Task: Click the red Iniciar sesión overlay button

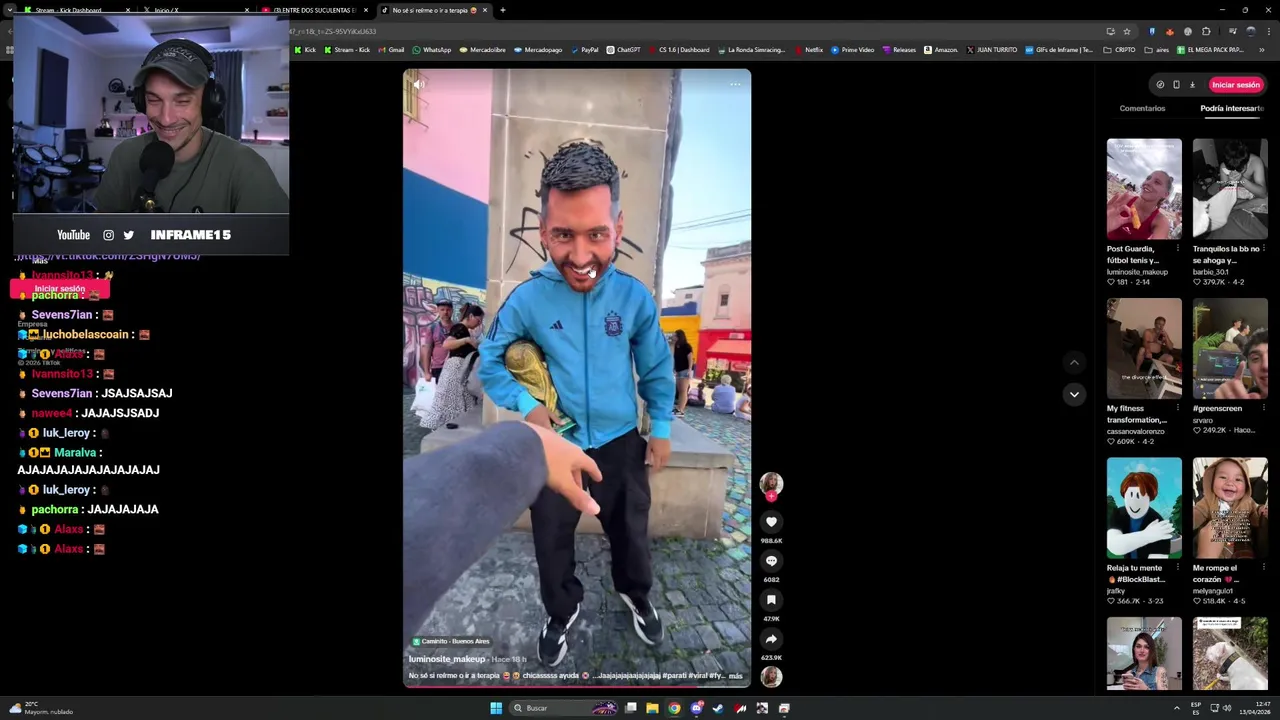Action: (x=60, y=289)
